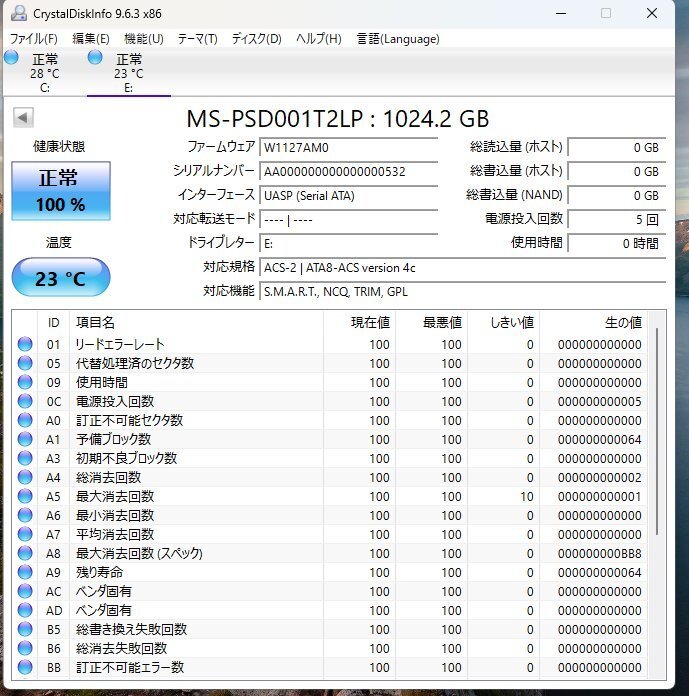This screenshot has width=689, height=696.
Task: Click the drive letter field E:
Action: [x=349, y=243]
